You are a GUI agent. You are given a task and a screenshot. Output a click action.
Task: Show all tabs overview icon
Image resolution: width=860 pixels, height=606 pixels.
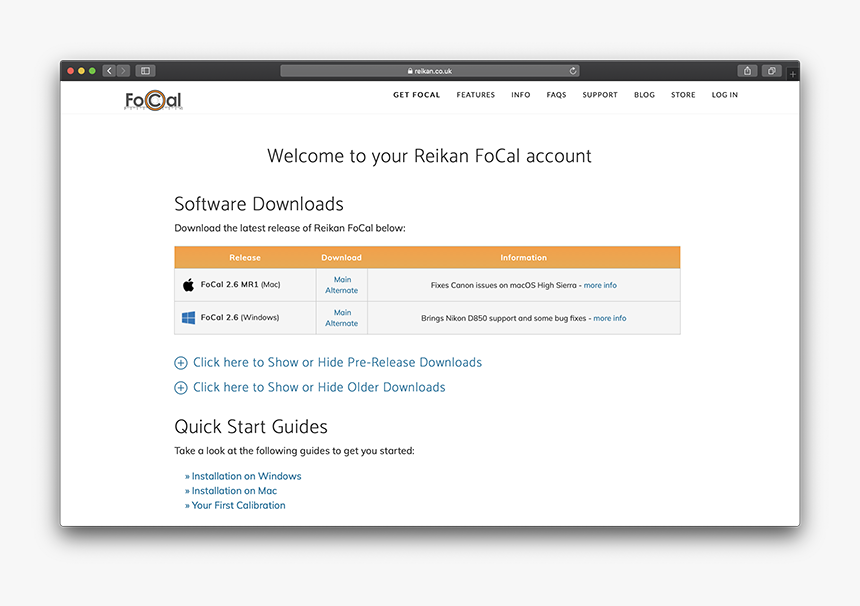pyautogui.click(x=772, y=71)
